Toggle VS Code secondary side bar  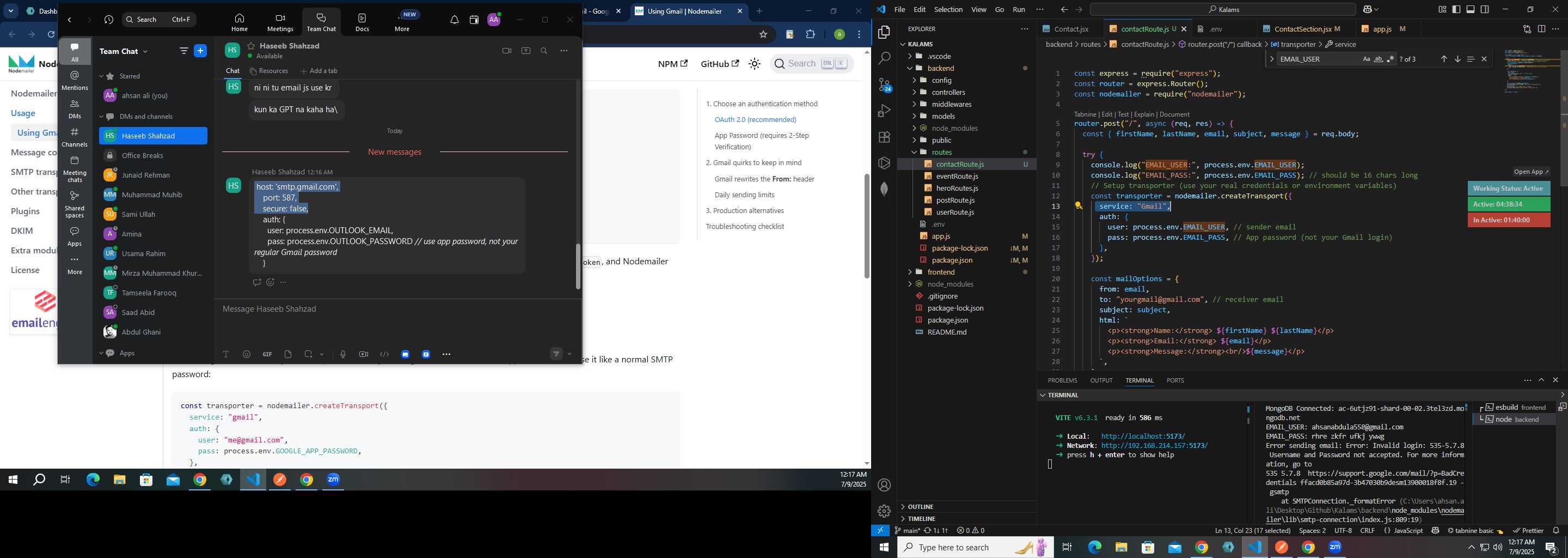1485,10
